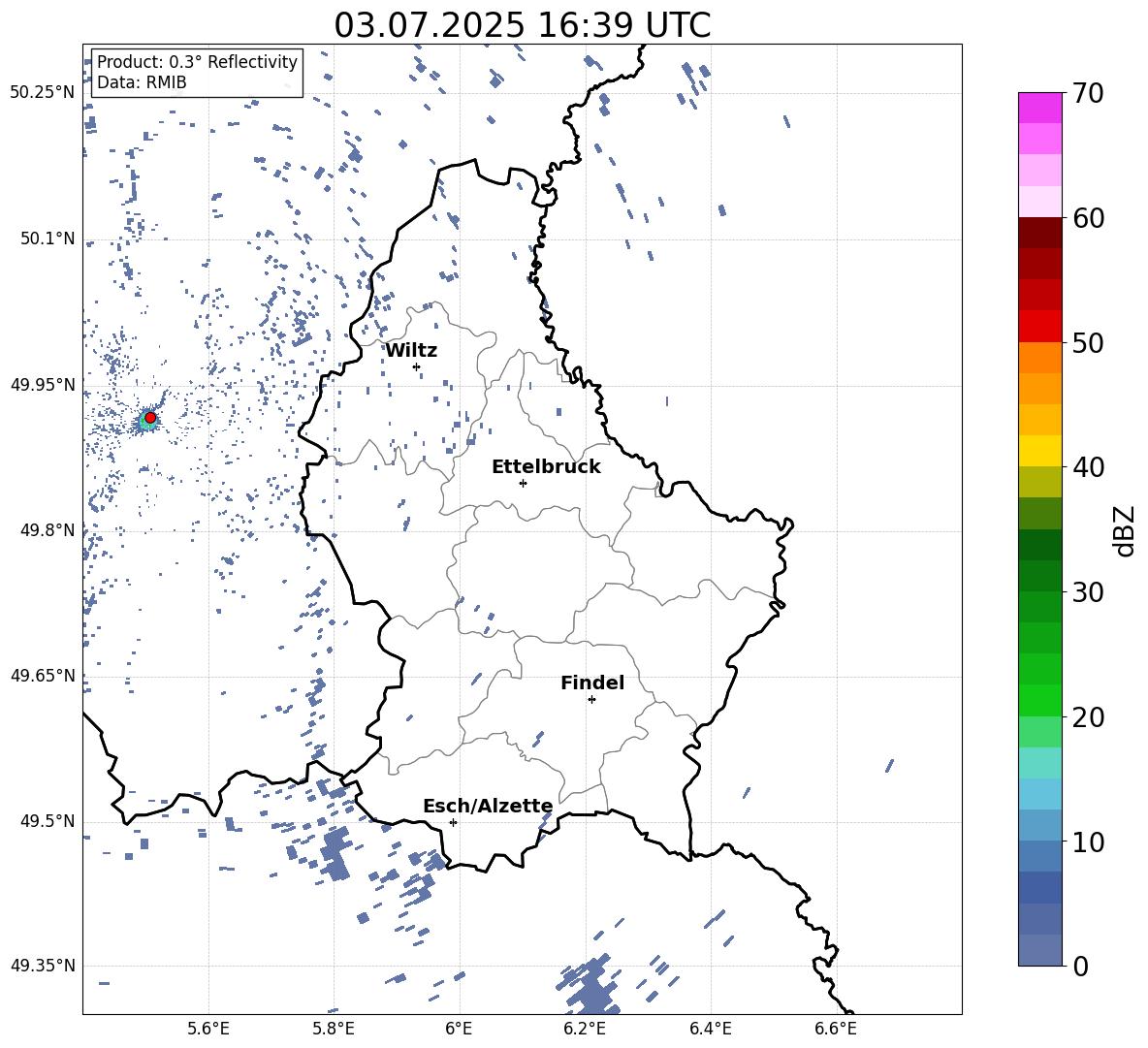Screen dimensions: 1148x1048
Task: Click the colorbar tick value 60
Action: coord(1088,218)
